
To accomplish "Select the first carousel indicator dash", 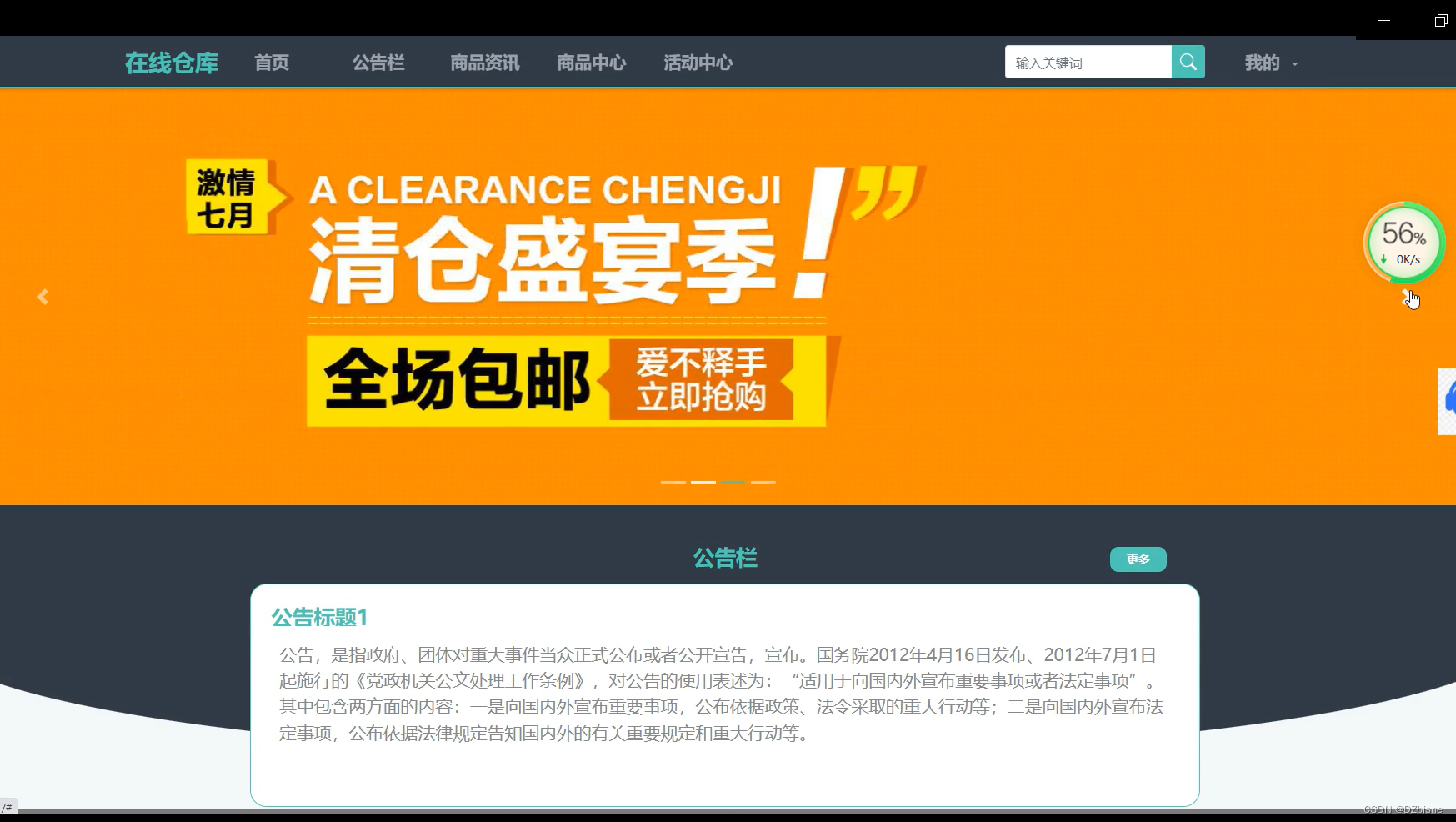I will 673,482.
